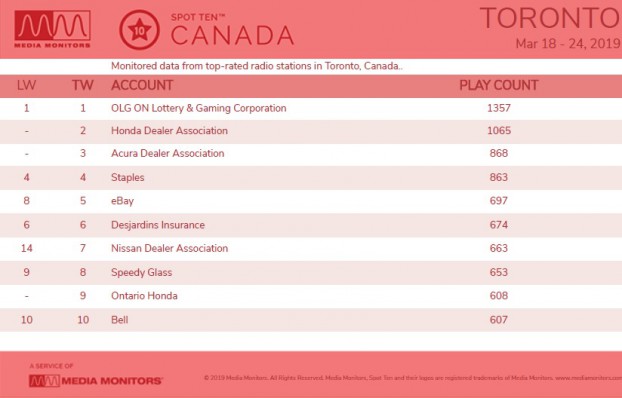Select OLG ON Lottery & Gaming Corporation row
This screenshot has width=622, height=398.
[x=311, y=108]
